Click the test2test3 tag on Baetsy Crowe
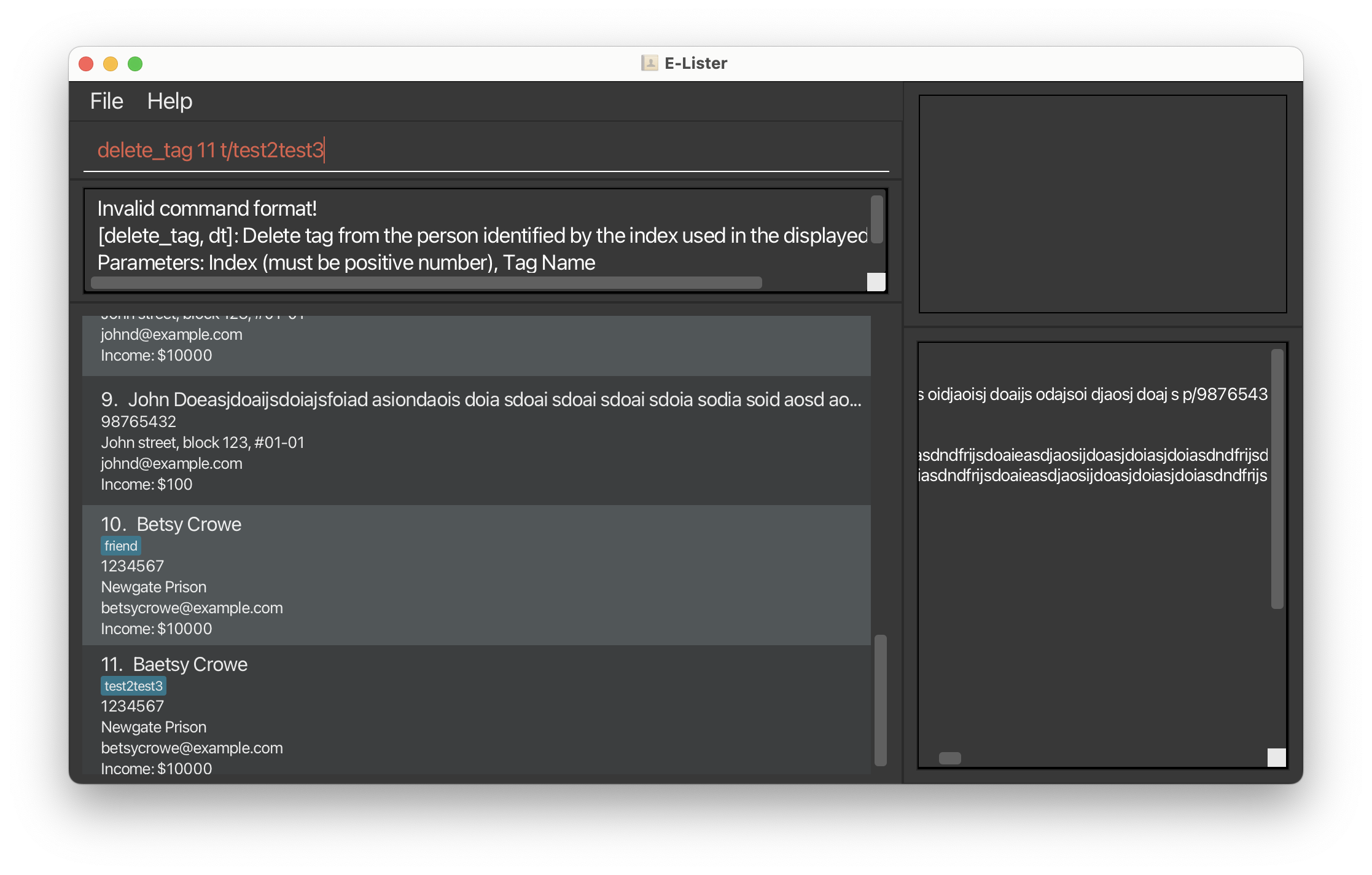The height and width of the screenshot is (875, 1372). tap(133, 686)
